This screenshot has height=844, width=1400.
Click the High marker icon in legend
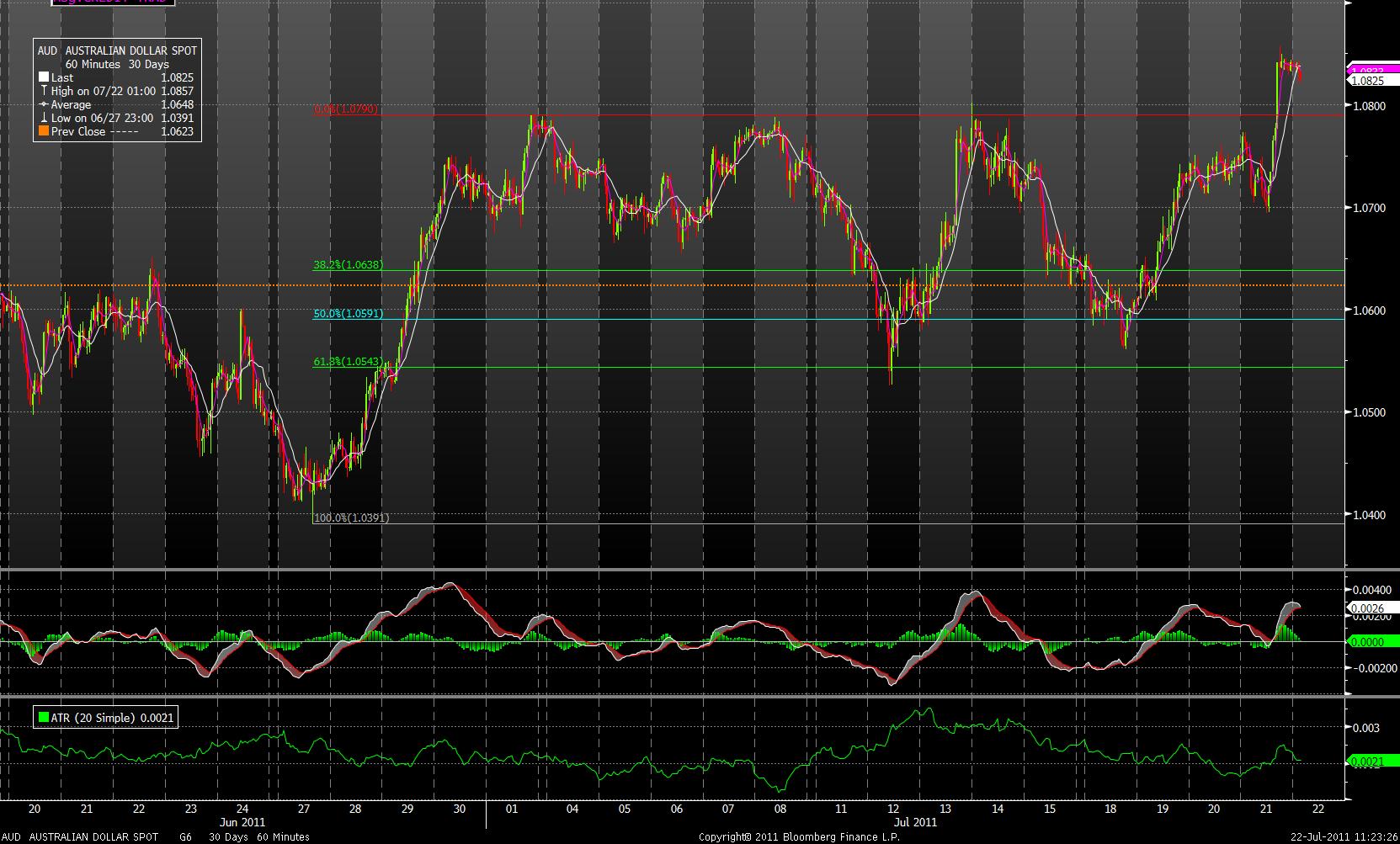(44, 91)
